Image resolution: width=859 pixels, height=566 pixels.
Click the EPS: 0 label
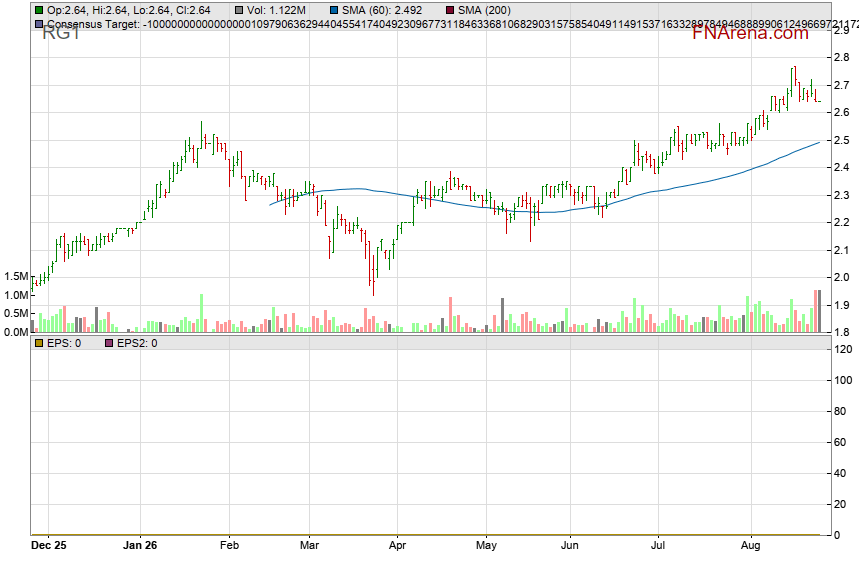click(x=64, y=344)
